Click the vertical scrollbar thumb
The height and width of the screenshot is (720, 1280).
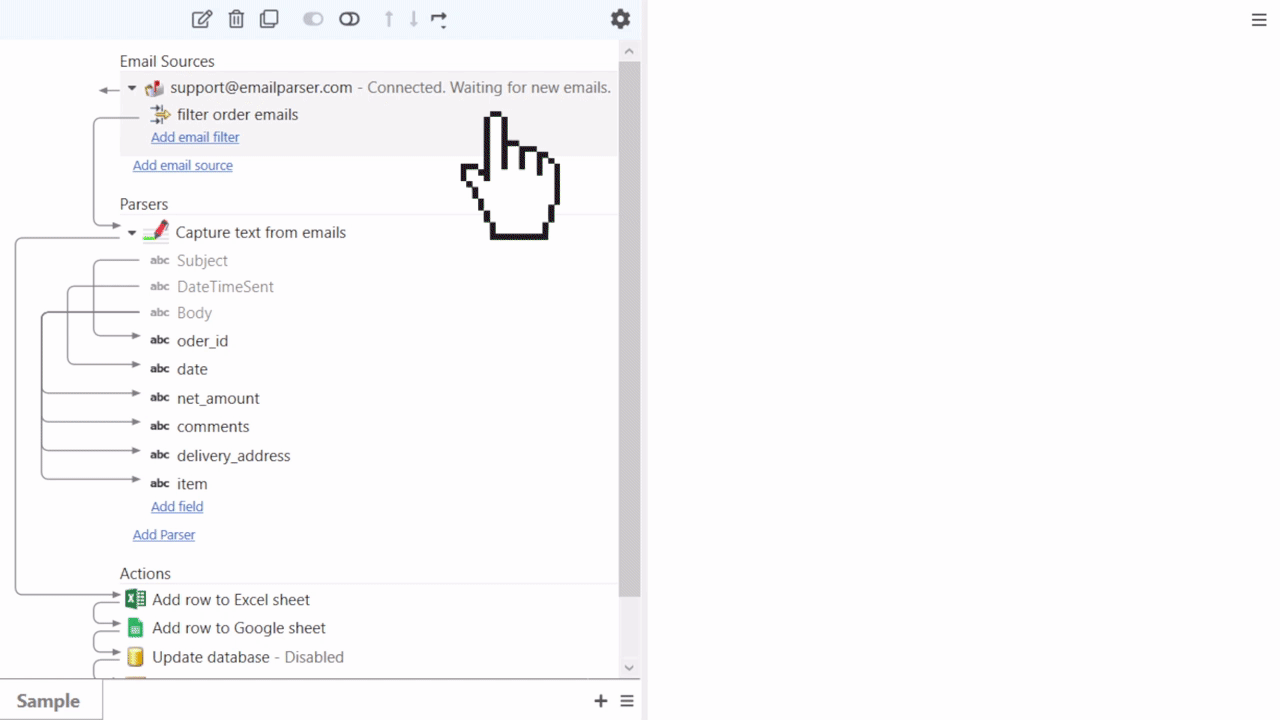pos(629,329)
